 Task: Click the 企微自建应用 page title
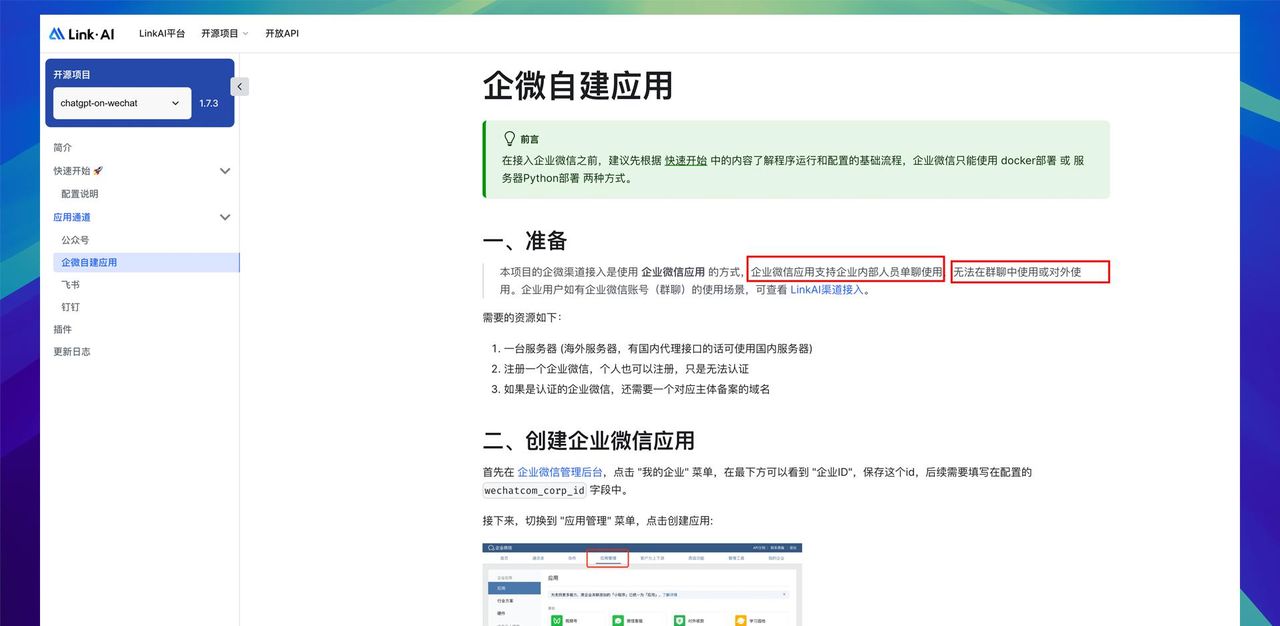click(577, 85)
